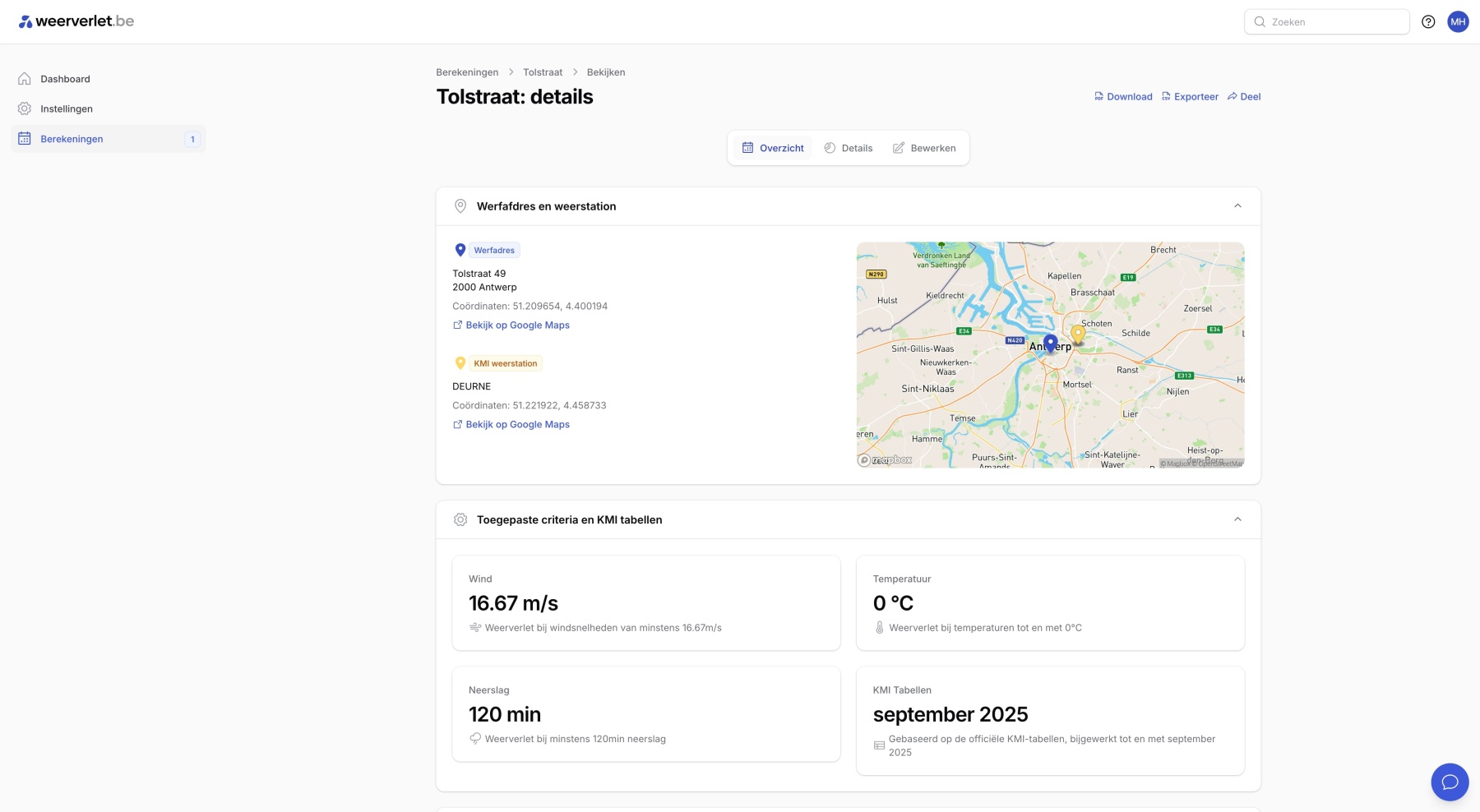Share via the Deel button
The image size is (1480, 812).
tap(1244, 97)
